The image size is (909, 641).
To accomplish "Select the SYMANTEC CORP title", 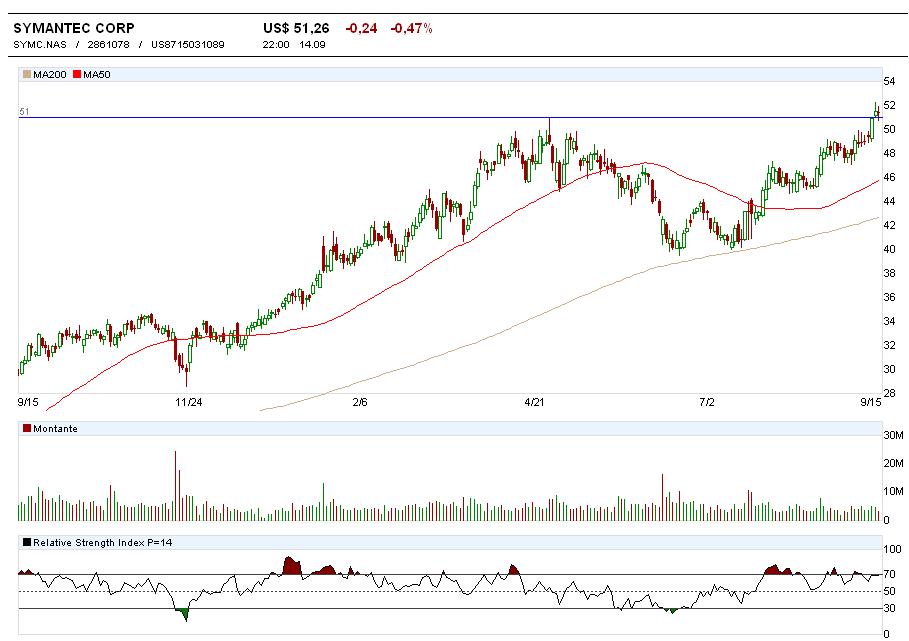I will [74, 28].
